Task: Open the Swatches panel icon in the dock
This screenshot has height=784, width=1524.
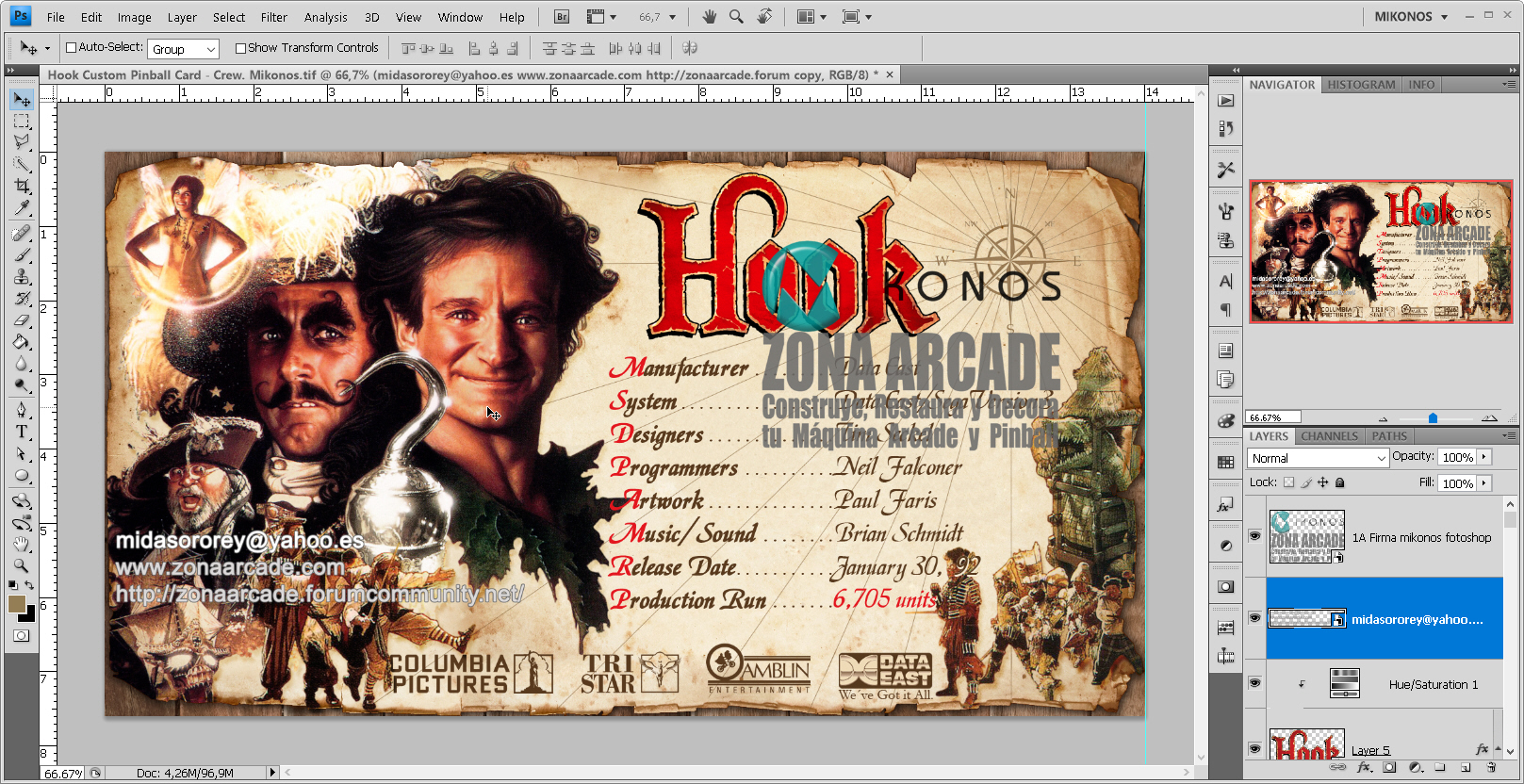Action: (x=1225, y=462)
